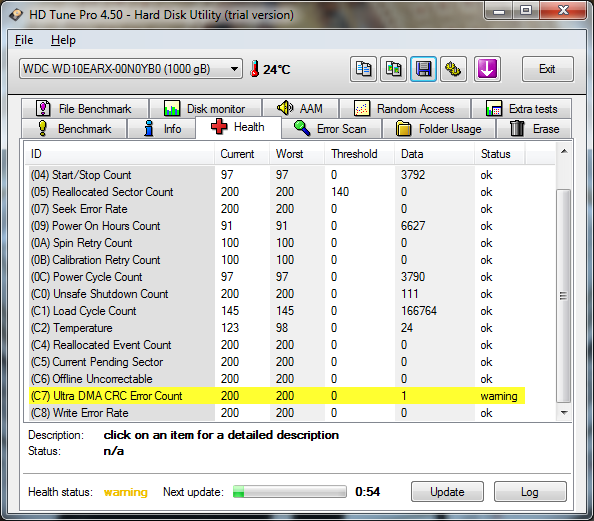Switch to the Erase tab
The height and width of the screenshot is (521, 594).
tap(534, 128)
